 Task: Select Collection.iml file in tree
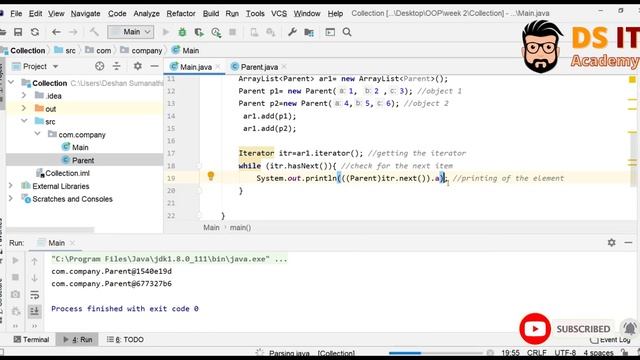pyautogui.click(x=63, y=173)
